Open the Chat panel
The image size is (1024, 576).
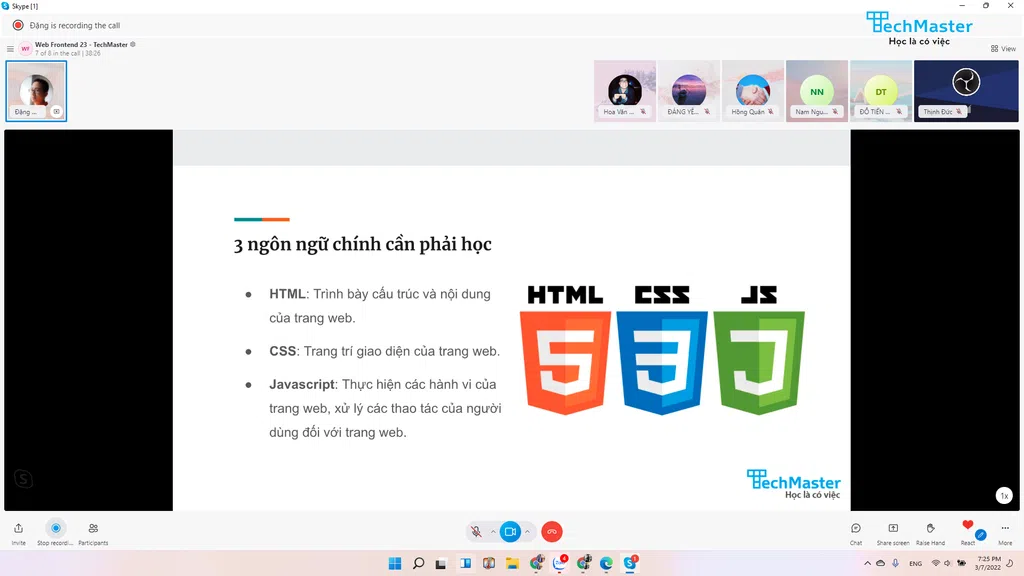coord(856,532)
